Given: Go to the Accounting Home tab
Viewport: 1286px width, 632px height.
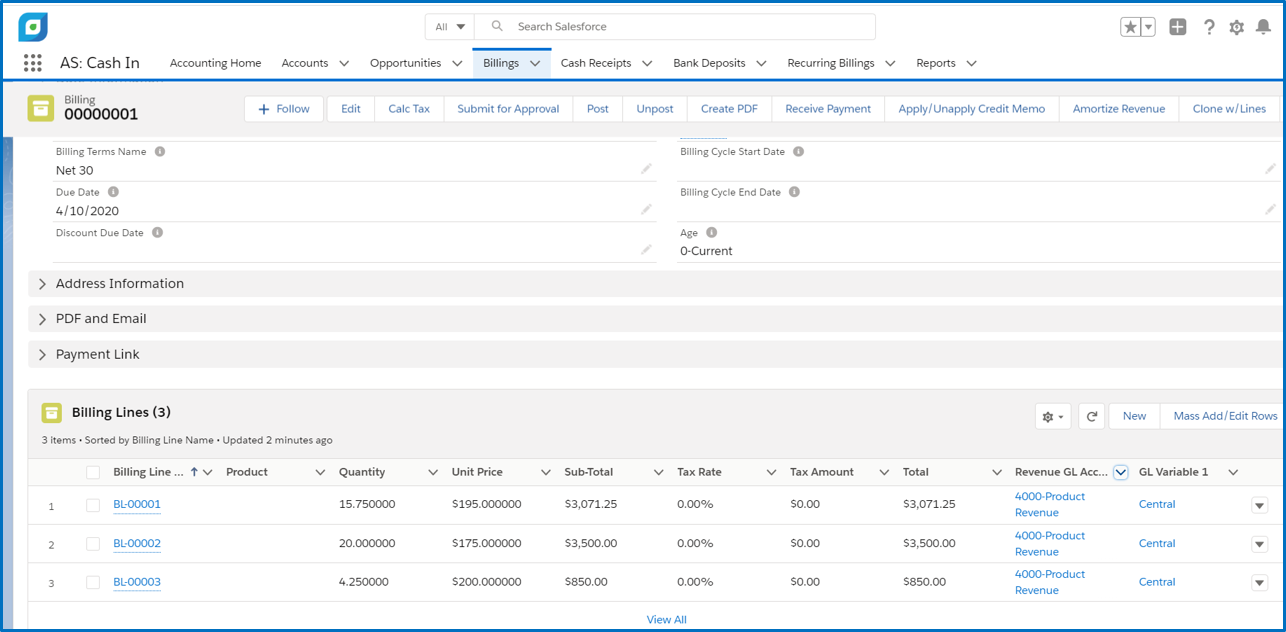Looking at the screenshot, I should tap(215, 63).
